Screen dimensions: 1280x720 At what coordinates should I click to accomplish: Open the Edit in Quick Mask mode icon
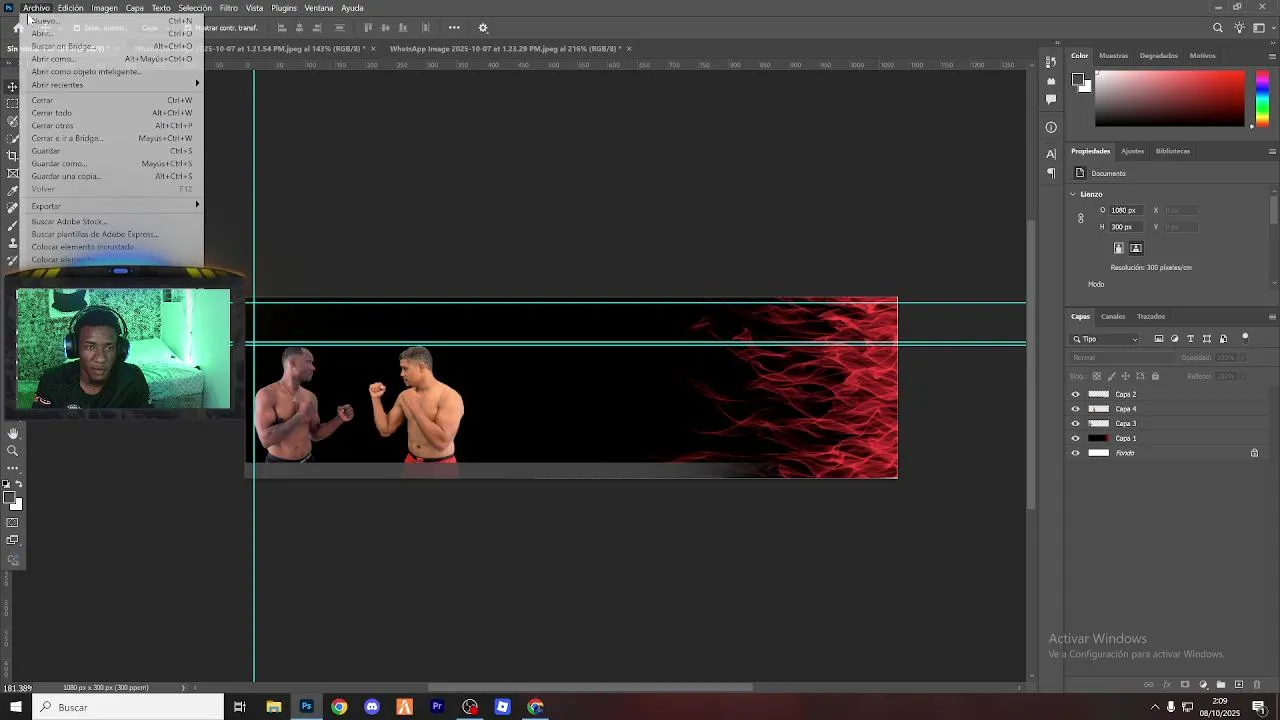(x=13, y=523)
